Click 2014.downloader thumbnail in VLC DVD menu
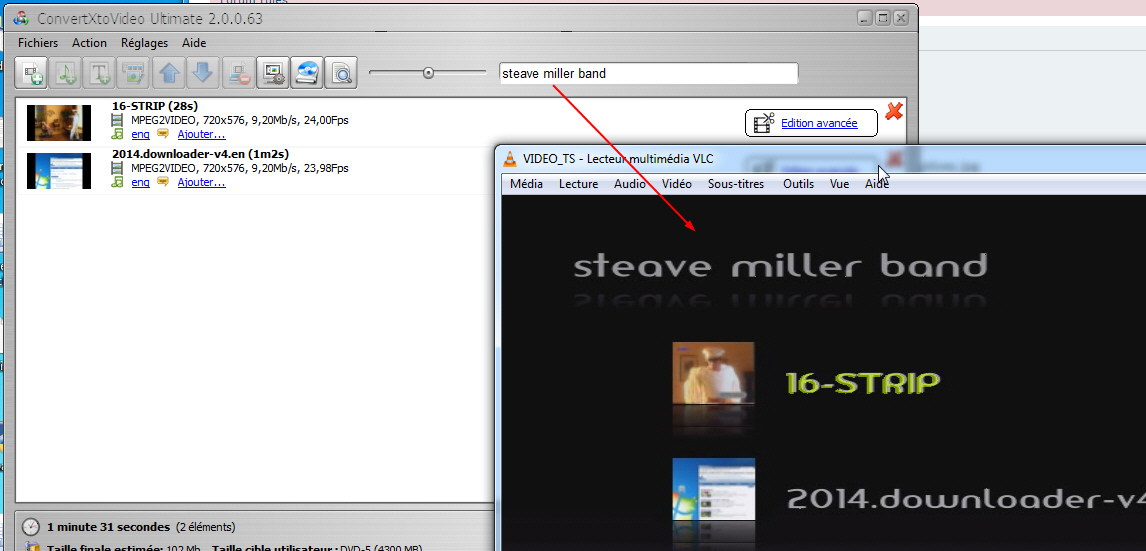Viewport: 1146px width, 551px height. (x=713, y=489)
